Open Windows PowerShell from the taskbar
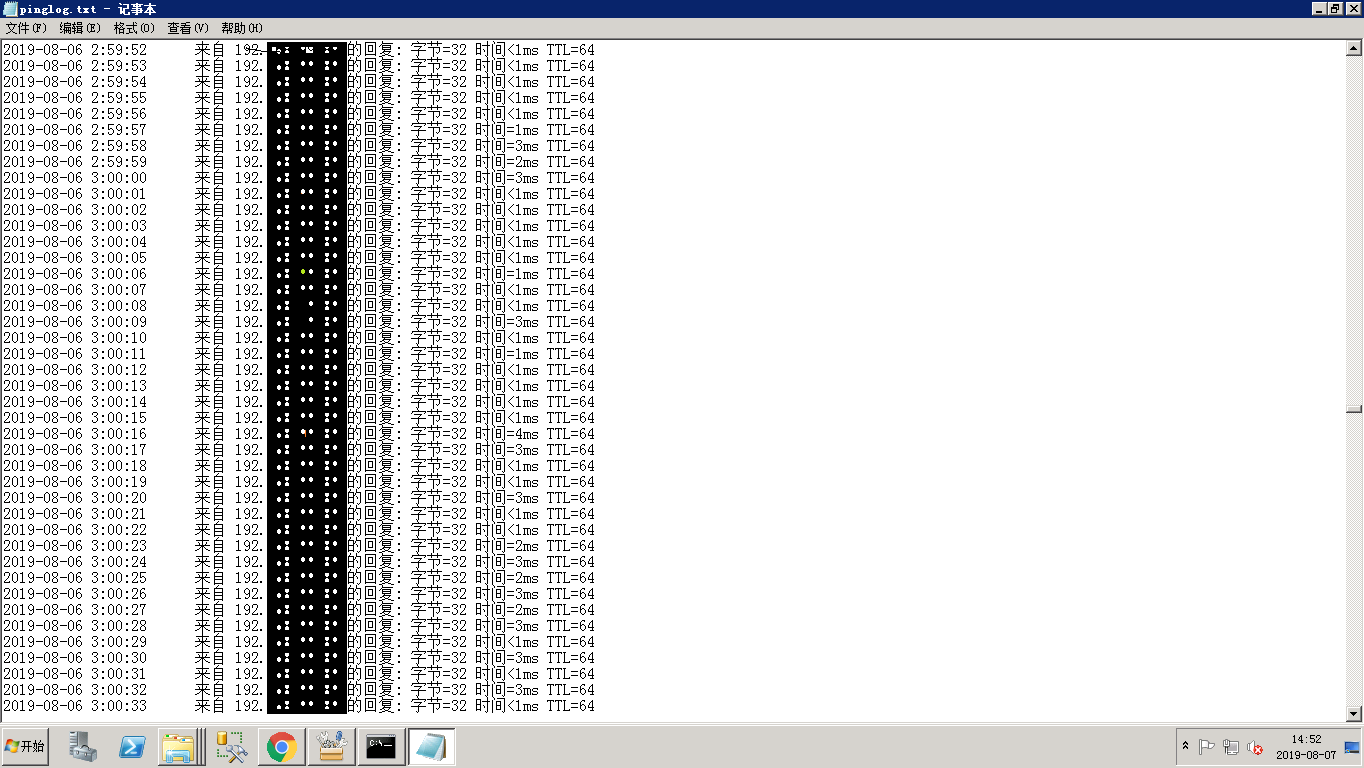 click(132, 747)
